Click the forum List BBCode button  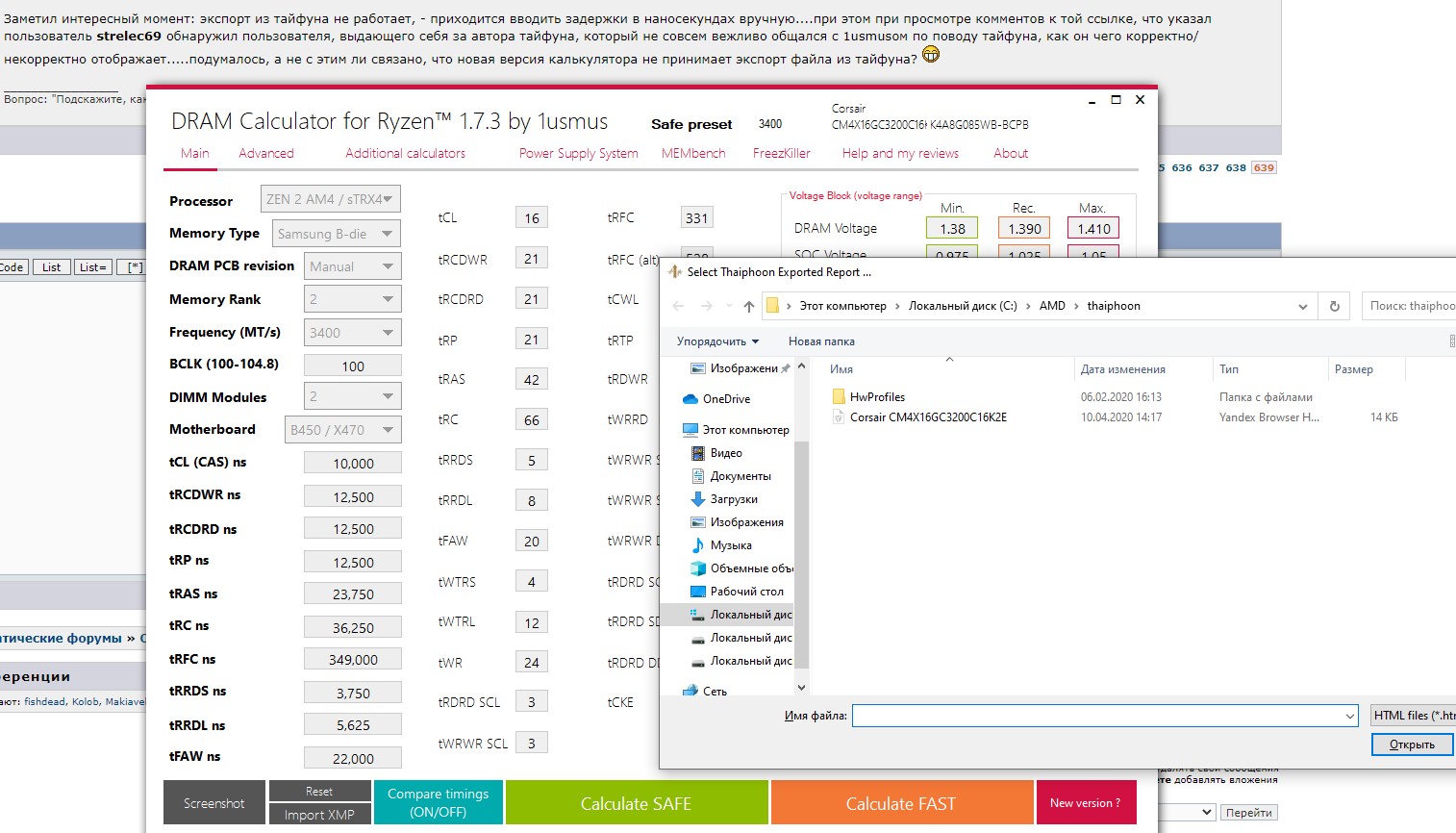pyautogui.click(x=52, y=267)
